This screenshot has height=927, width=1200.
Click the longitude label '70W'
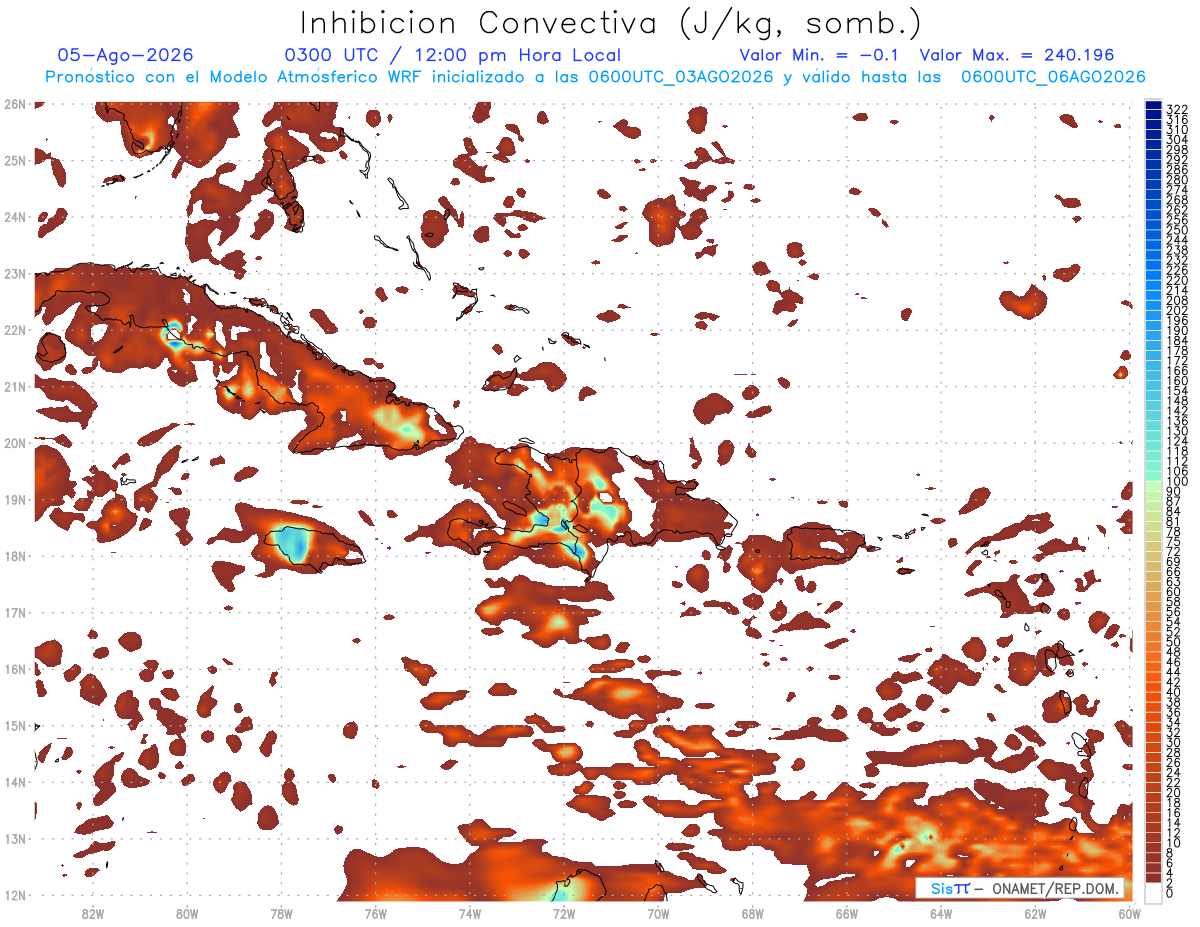(658, 913)
